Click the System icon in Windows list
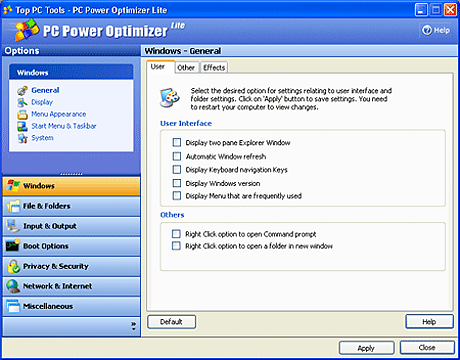This screenshot has width=460, height=360. [x=22, y=138]
